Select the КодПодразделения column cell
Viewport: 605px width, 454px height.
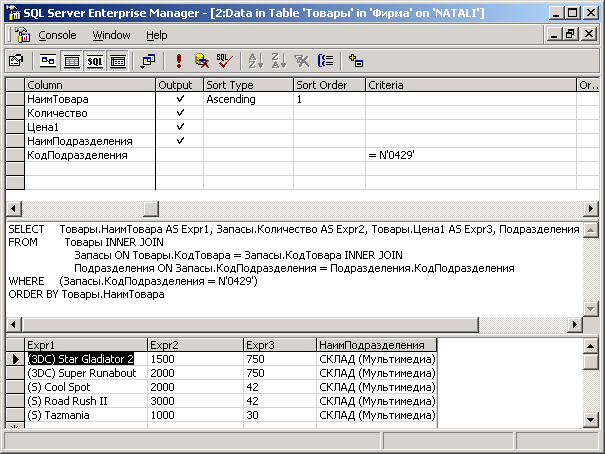[x=90, y=155]
